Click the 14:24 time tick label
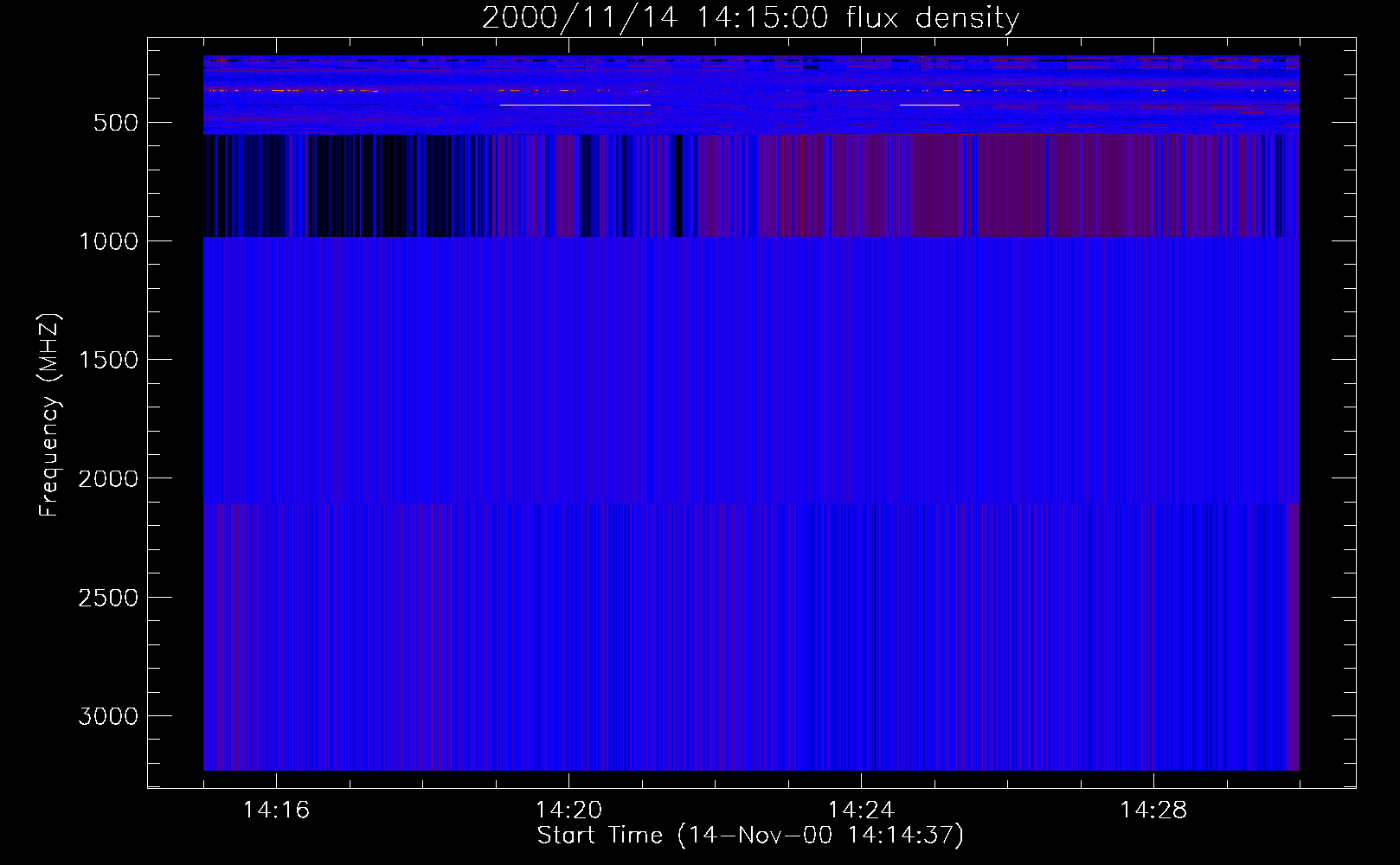 pyautogui.click(x=861, y=811)
